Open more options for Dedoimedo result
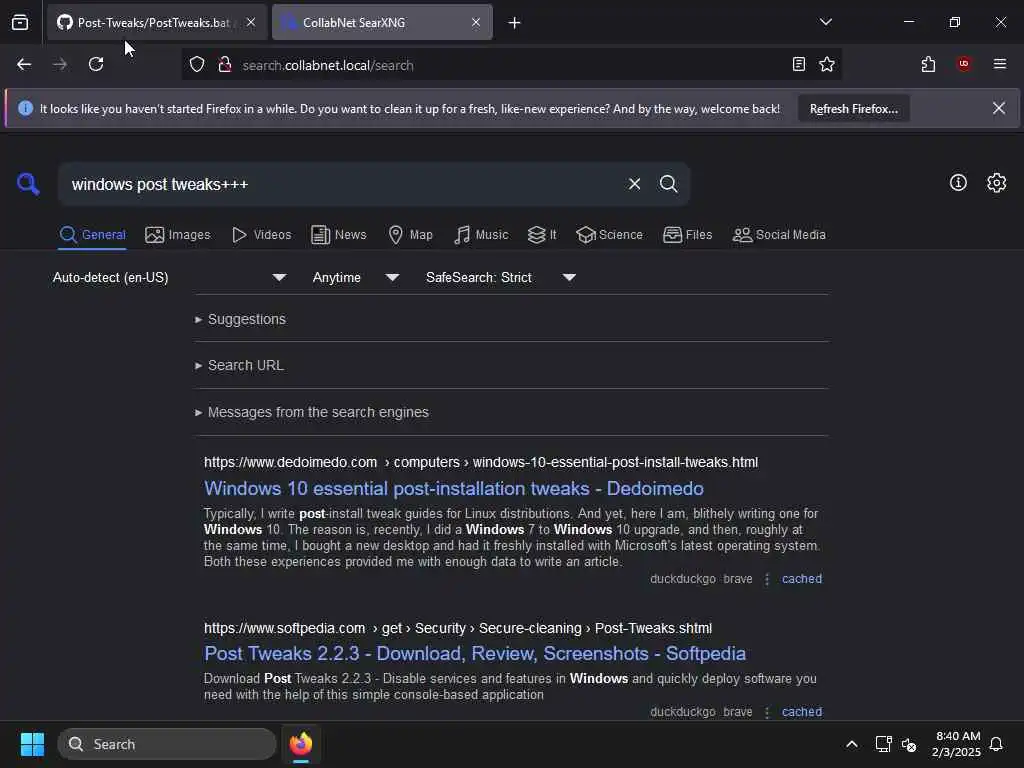The image size is (1024, 768). (767, 579)
